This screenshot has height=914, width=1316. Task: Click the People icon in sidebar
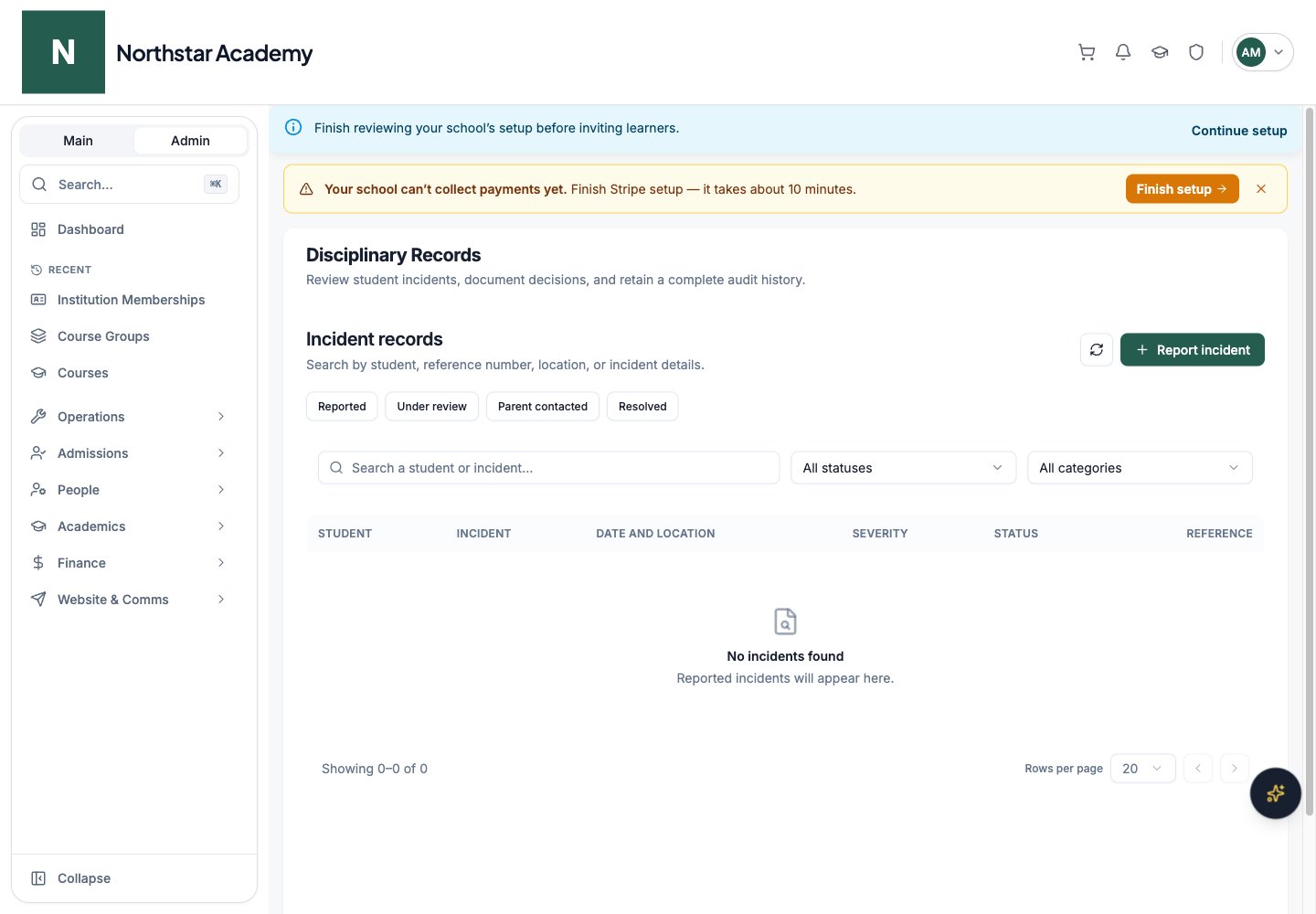[x=38, y=490]
